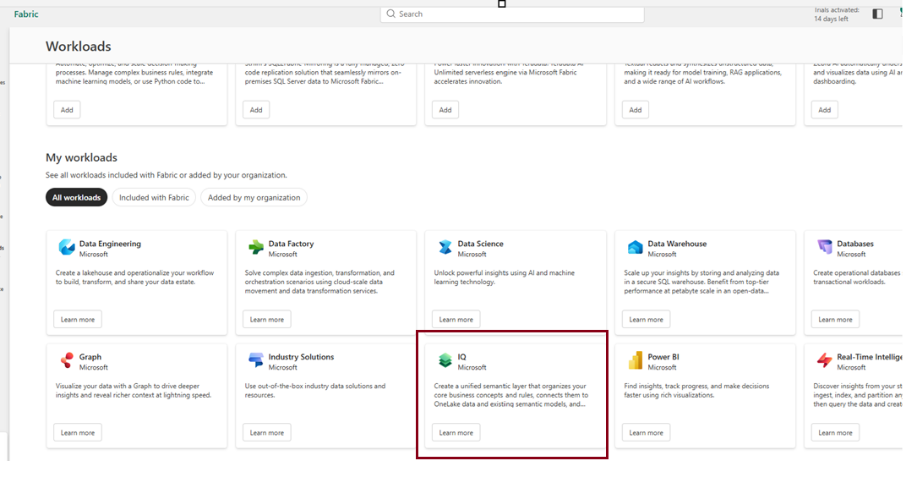Open Learn more for Databases
This screenshot has height=480, width=903.
(x=836, y=319)
